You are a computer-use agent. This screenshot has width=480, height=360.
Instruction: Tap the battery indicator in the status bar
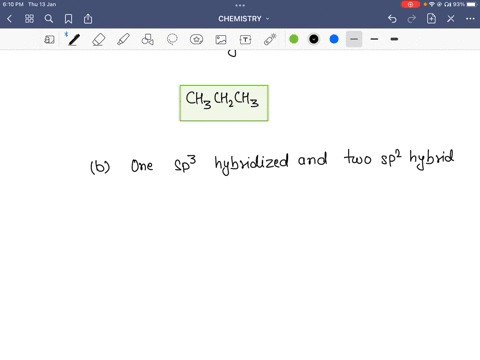tap(472, 4)
